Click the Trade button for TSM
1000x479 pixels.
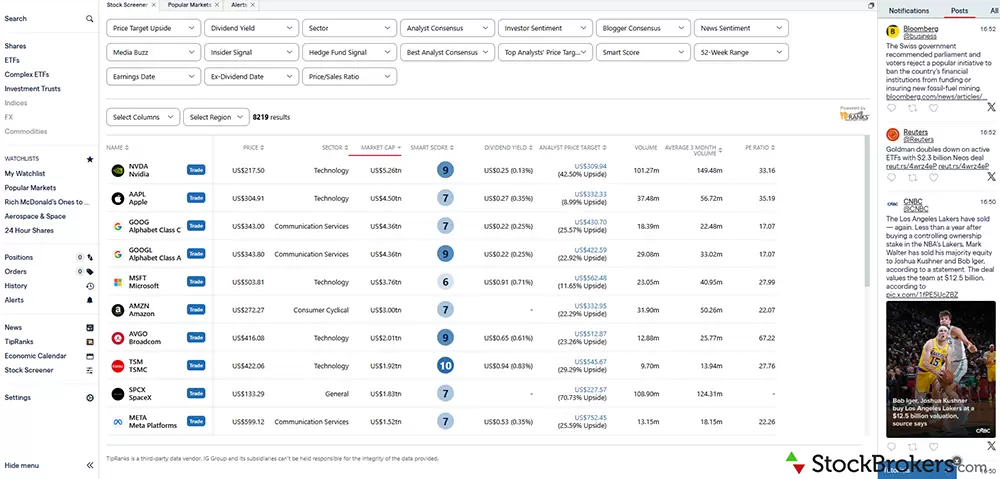196,365
